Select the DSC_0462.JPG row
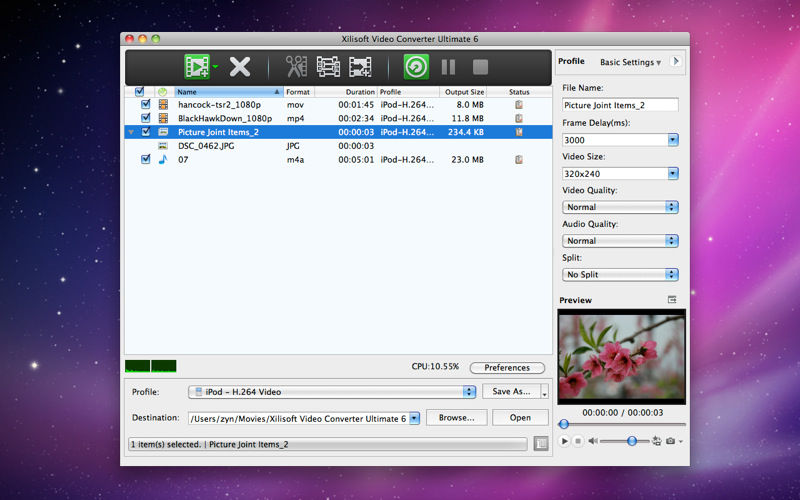Viewport: 800px width, 500px height. (338, 146)
